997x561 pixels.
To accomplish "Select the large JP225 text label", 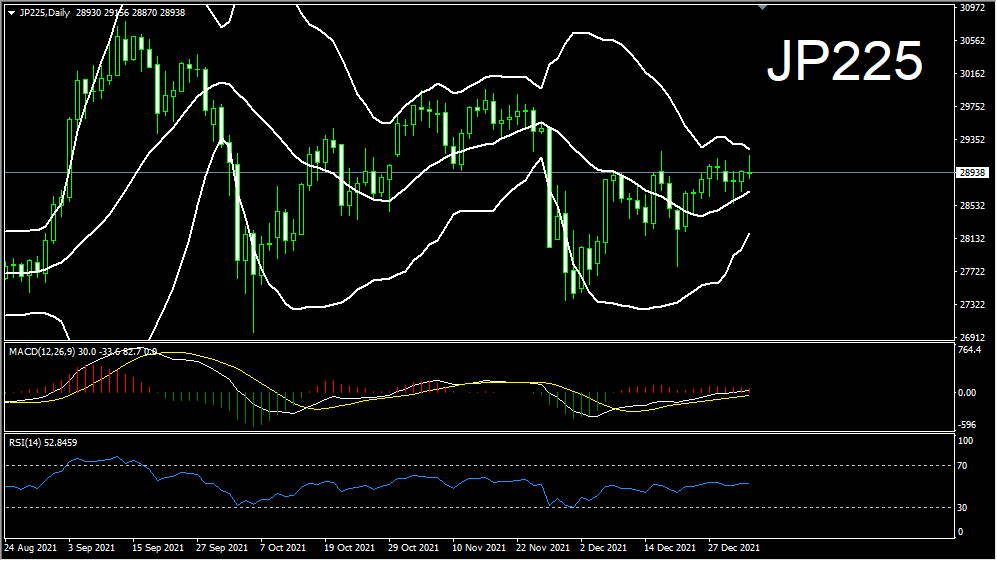I will [x=844, y=63].
